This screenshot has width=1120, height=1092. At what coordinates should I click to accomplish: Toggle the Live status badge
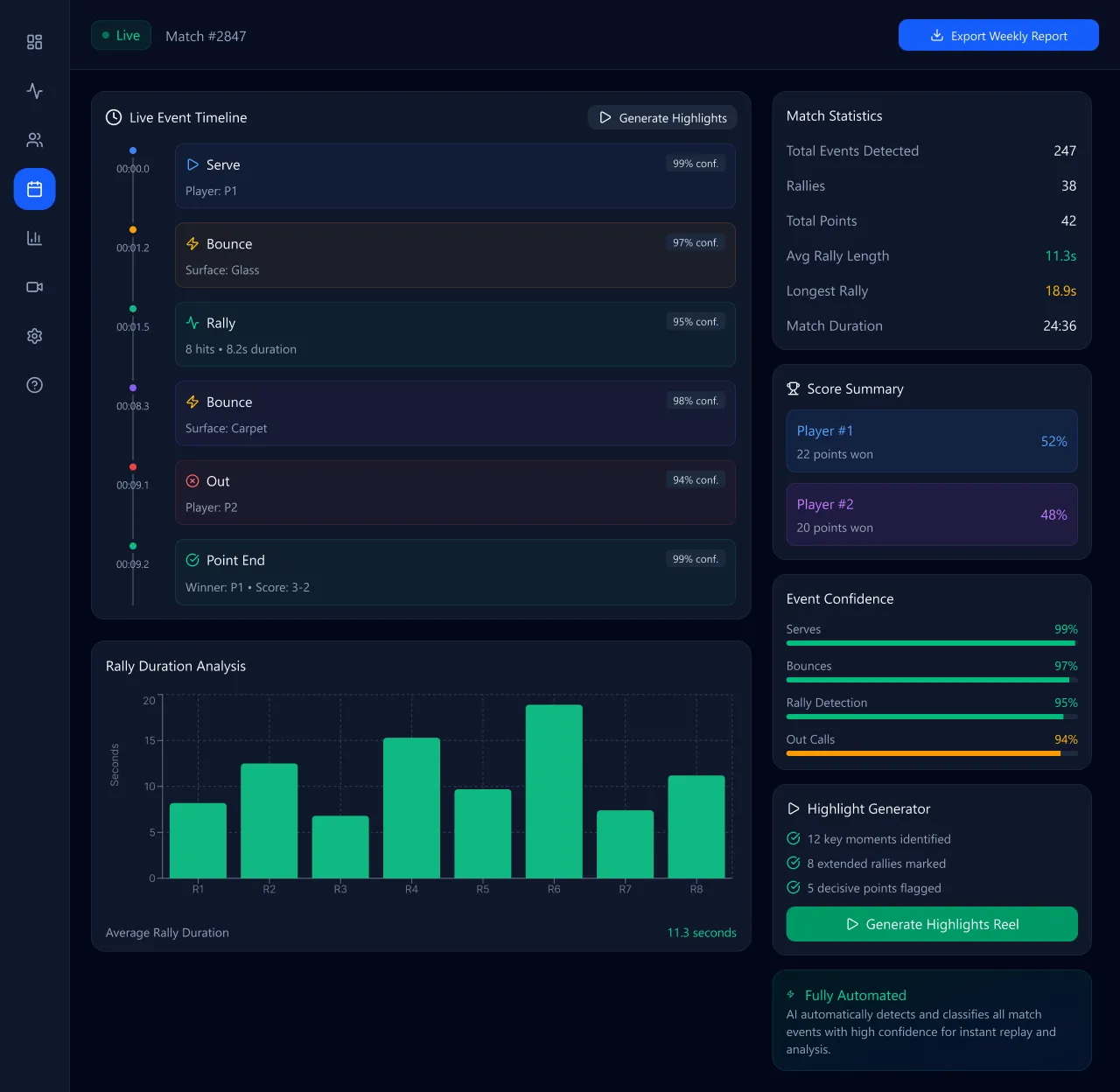[x=121, y=36]
